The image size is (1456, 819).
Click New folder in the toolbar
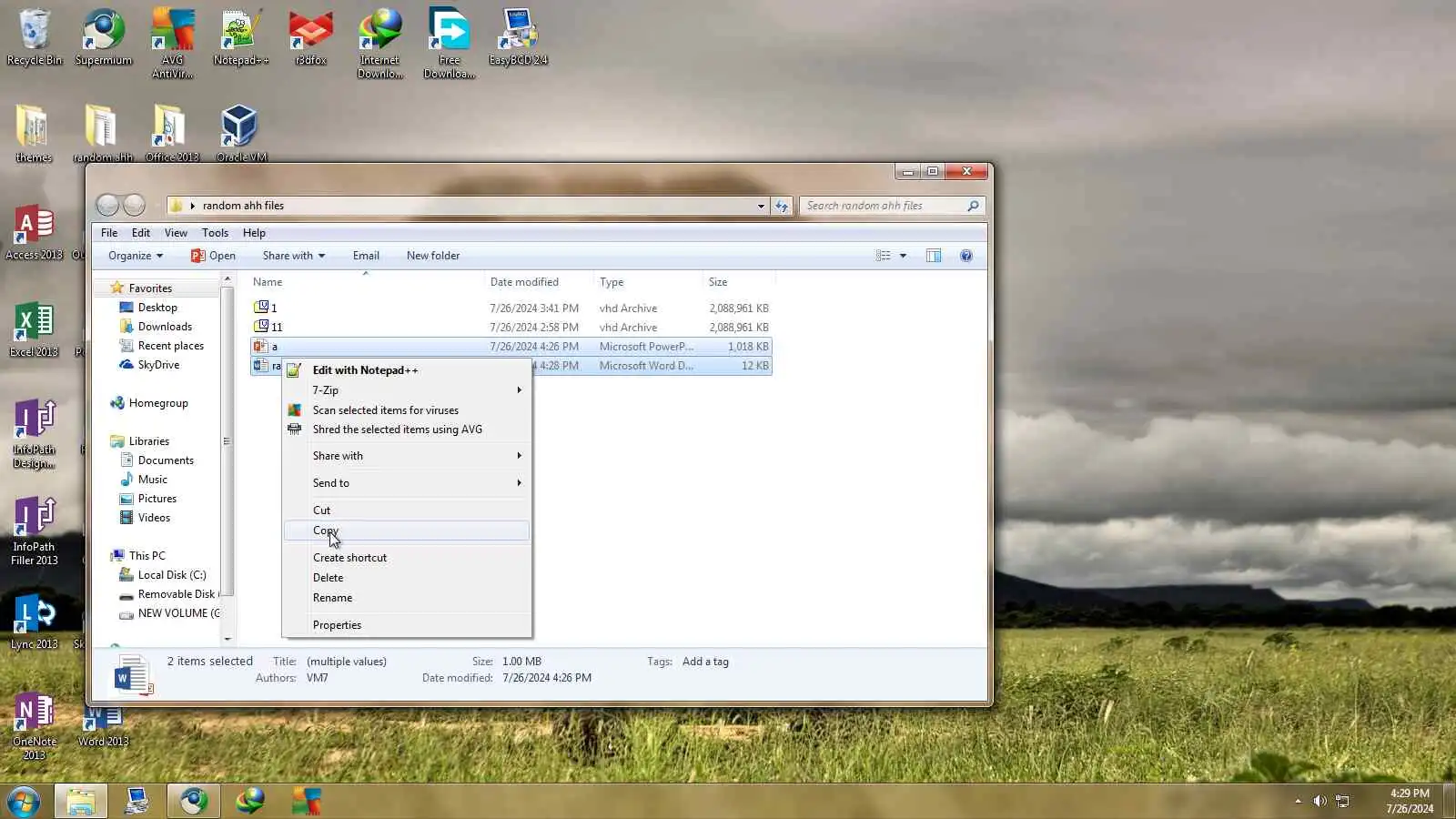point(433,256)
